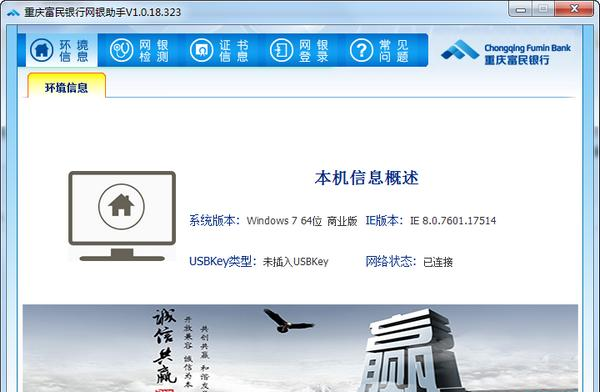Click the Chongqing Fumin Bank logo

click(x=505, y=52)
